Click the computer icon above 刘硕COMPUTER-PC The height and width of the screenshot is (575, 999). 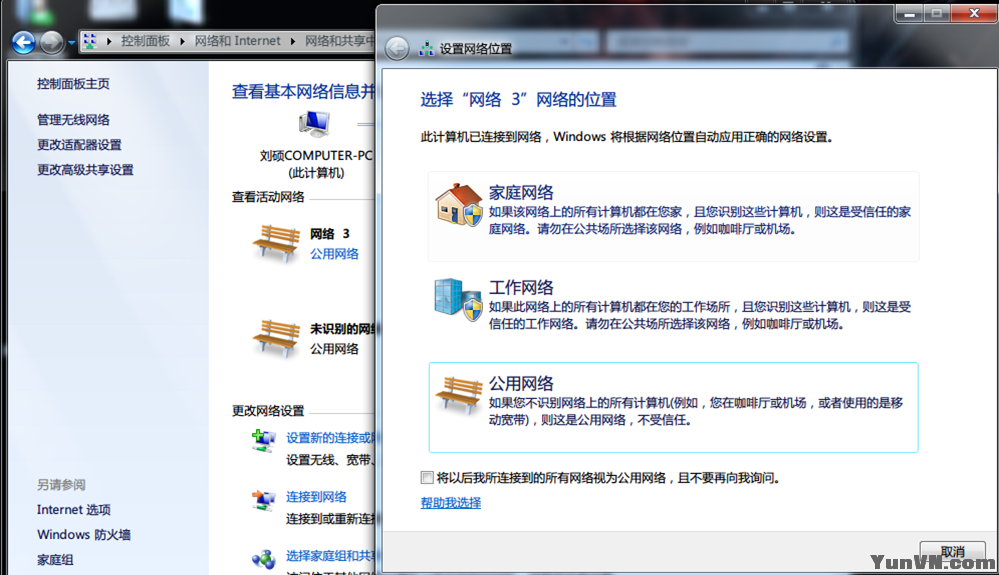(315, 124)
